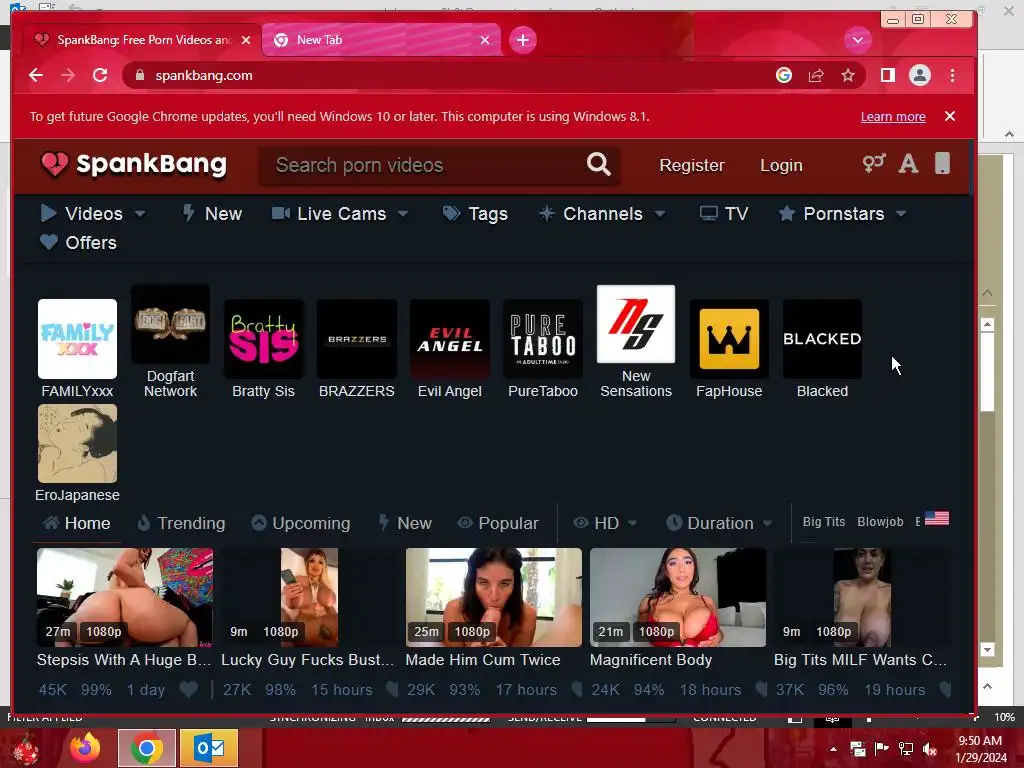Click the muted volume tray icon
Screen dimensions: 1024x768
point(930,748)
